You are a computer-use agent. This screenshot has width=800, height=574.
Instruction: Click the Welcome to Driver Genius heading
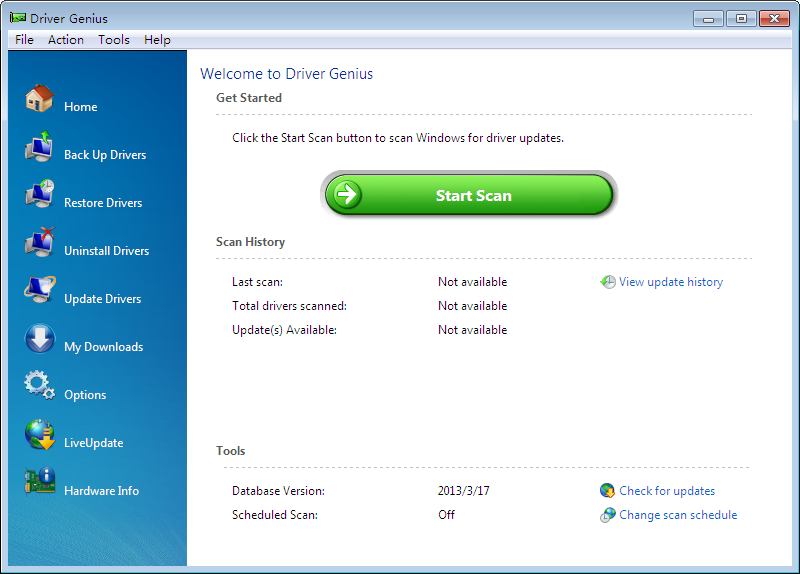tap(286, 73)
